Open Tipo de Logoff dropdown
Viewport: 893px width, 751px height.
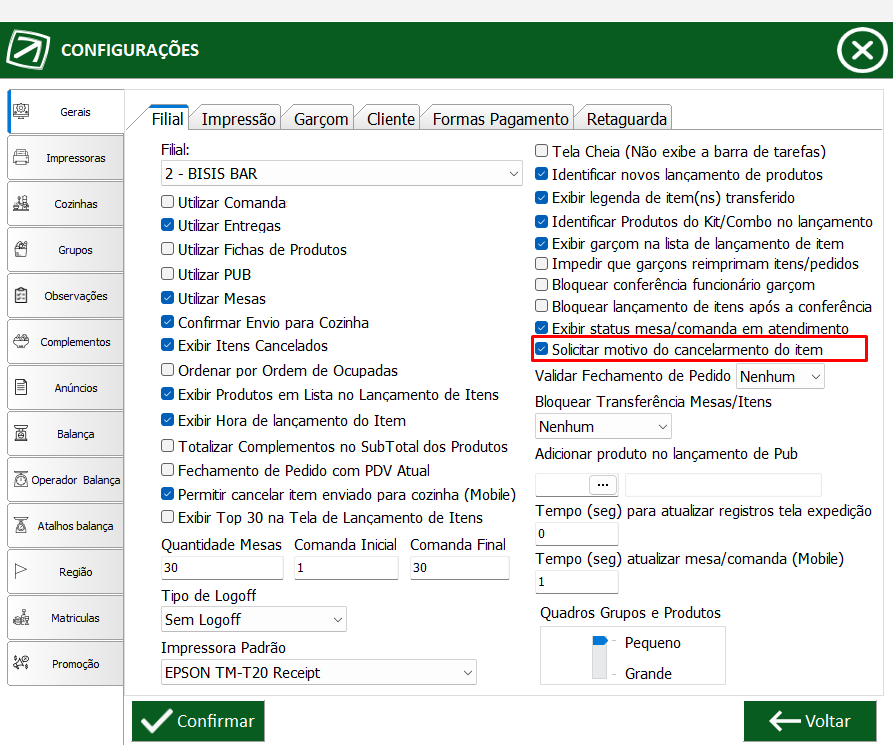pyautogui.click(x=253, y=619)
